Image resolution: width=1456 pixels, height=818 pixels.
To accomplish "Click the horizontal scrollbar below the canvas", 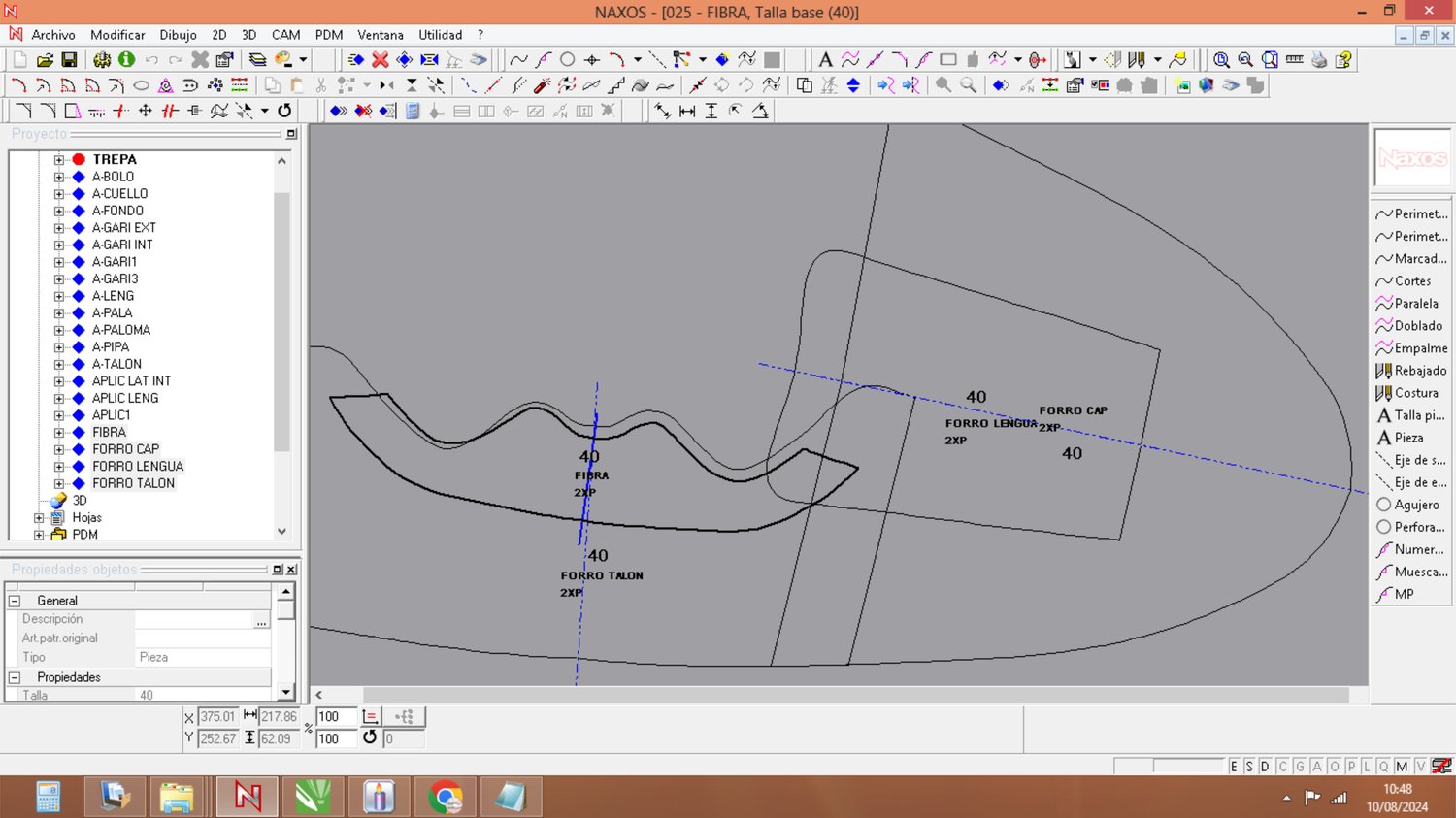I will pyautogui.click(x=854, y=695).
